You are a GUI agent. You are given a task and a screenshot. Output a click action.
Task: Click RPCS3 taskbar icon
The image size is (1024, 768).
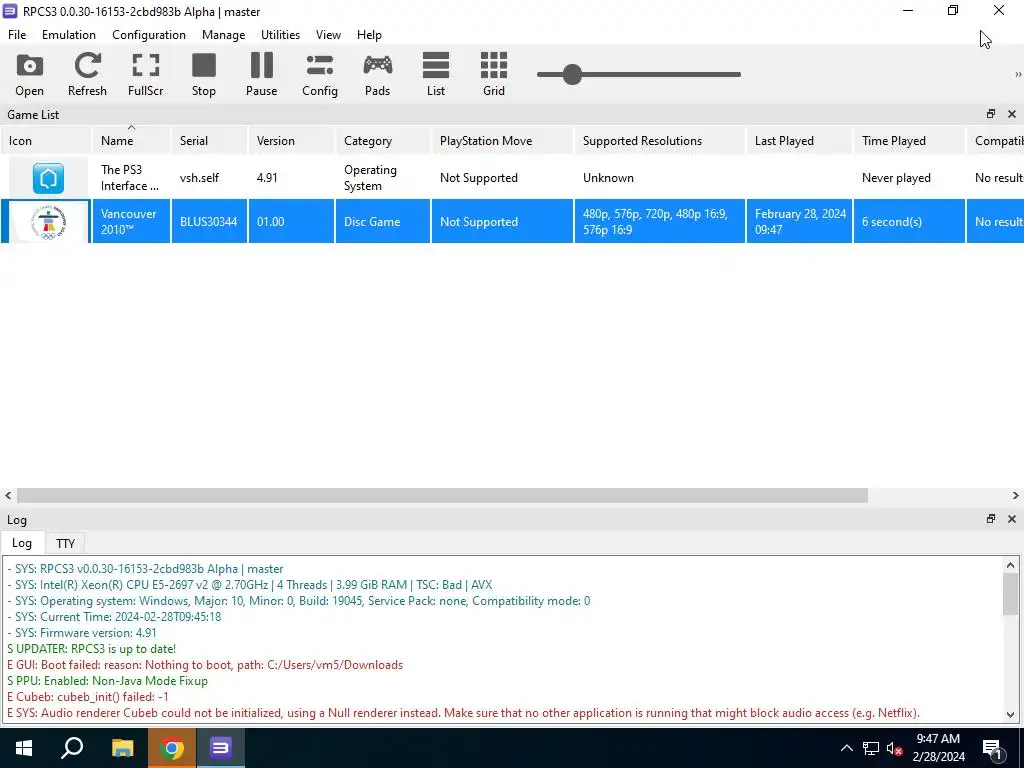221,748
